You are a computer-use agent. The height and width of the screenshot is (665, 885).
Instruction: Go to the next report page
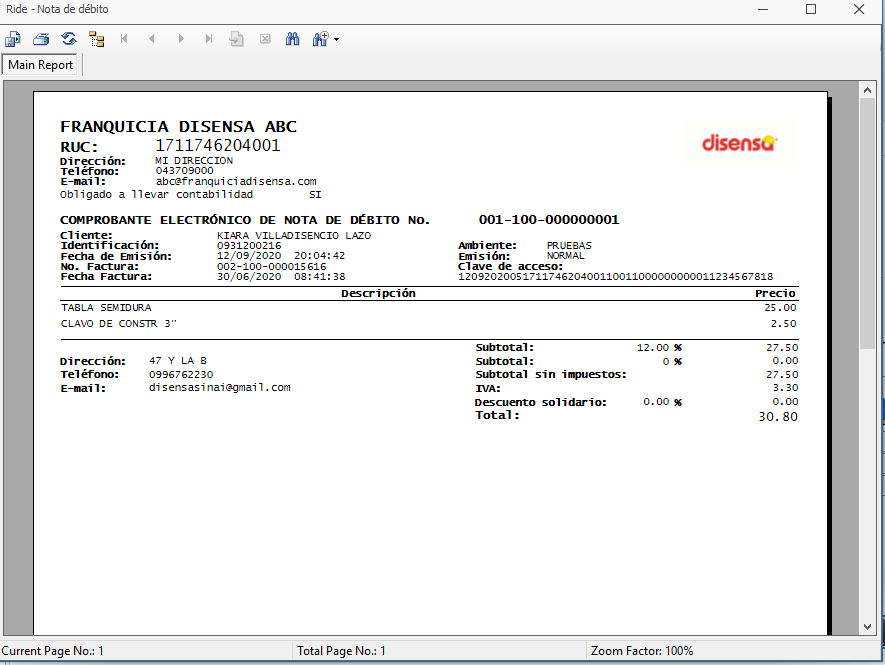tap(181, 39)
